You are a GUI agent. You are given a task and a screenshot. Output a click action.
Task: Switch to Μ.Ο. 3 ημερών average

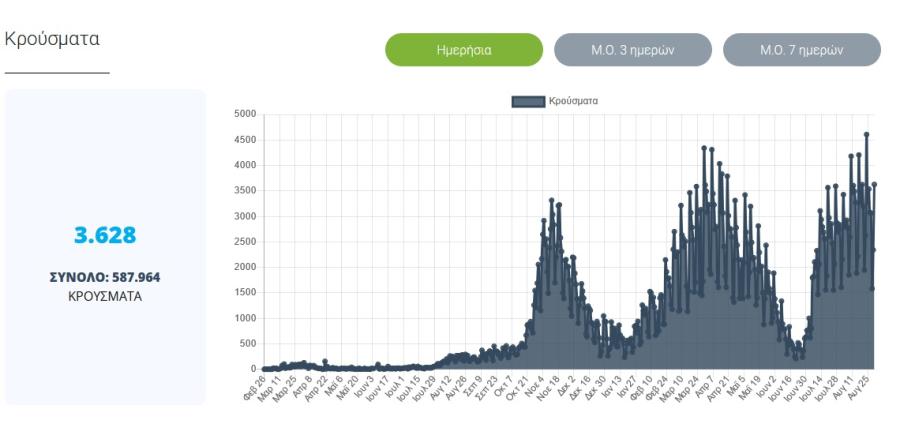(633, 50)
